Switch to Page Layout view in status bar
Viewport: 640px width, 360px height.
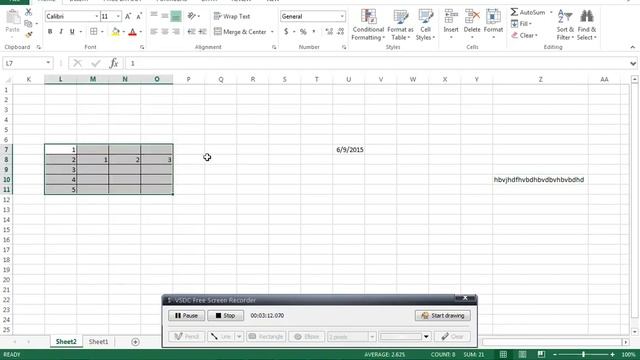(x=522, y=354)
